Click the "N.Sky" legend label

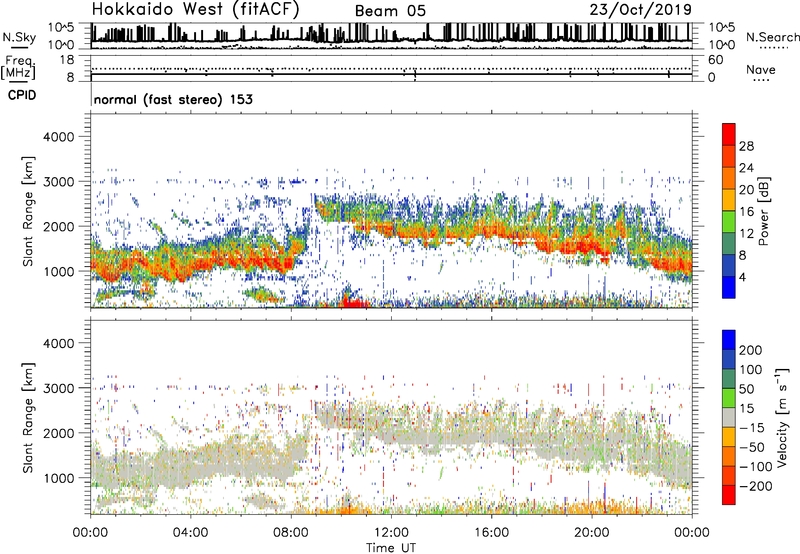click(19, 37)
